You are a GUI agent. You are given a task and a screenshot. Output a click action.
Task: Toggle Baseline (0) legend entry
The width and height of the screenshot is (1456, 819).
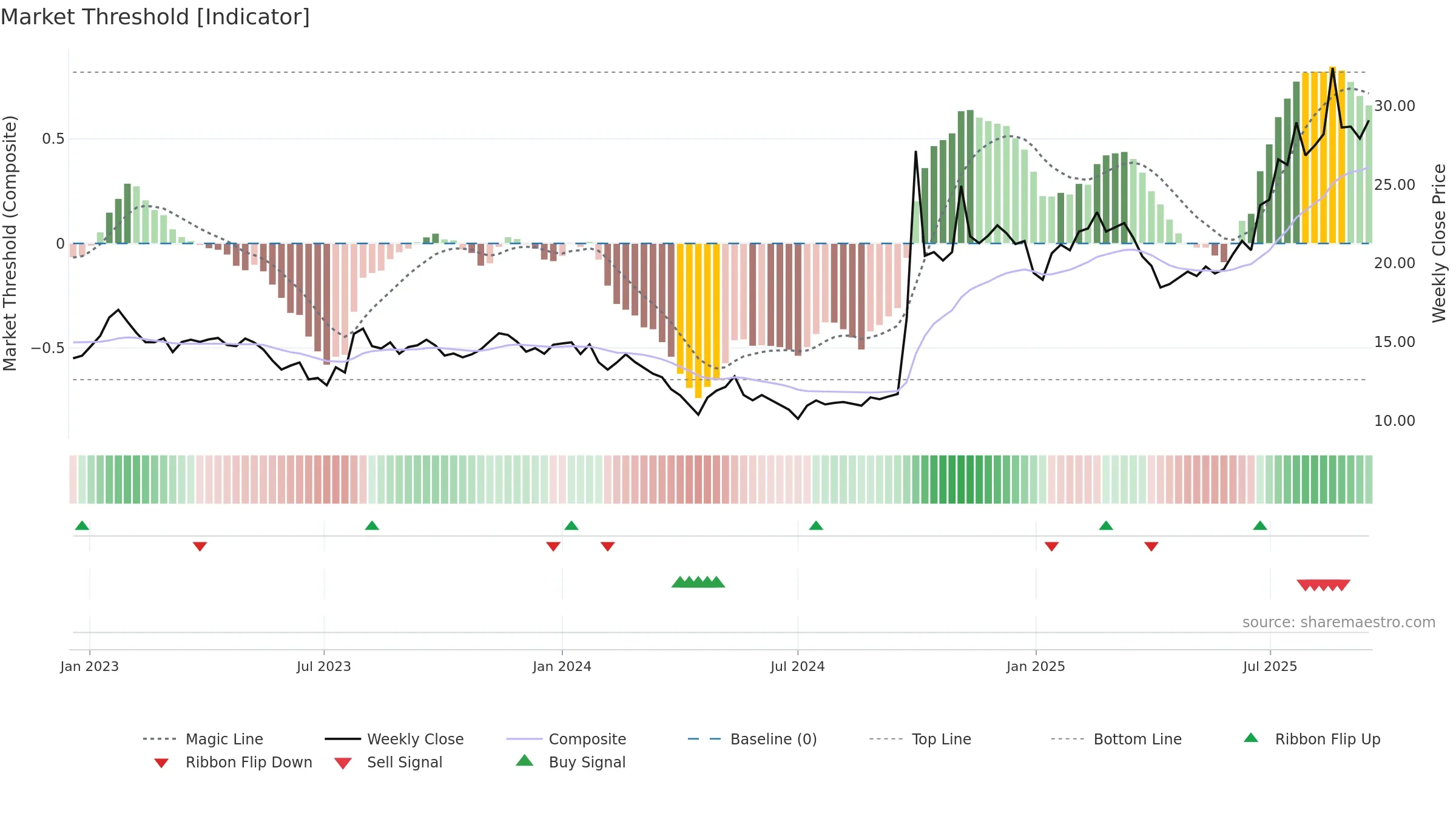(752, 739)
